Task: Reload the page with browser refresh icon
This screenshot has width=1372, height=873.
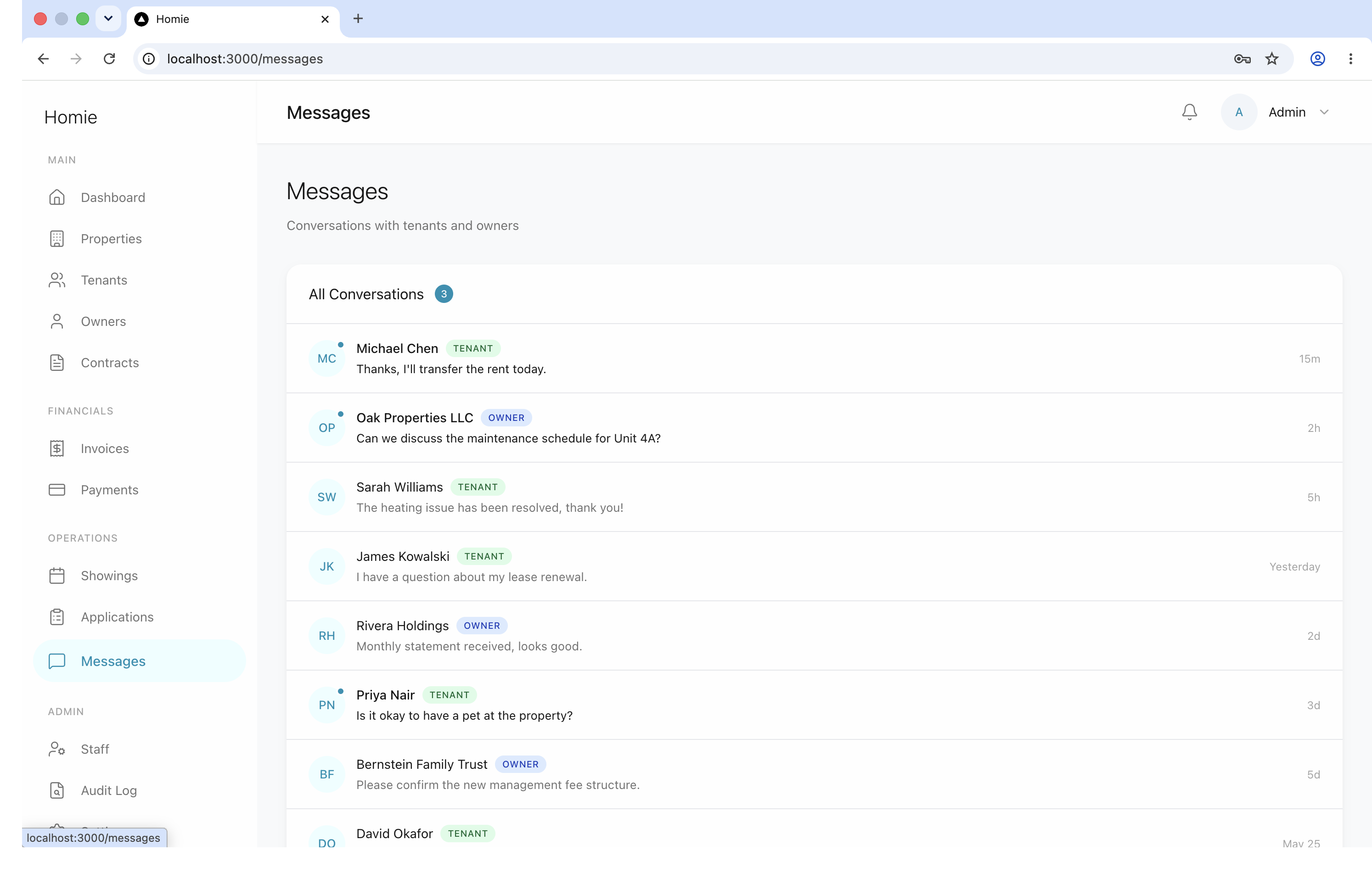Action: (109, 59)
